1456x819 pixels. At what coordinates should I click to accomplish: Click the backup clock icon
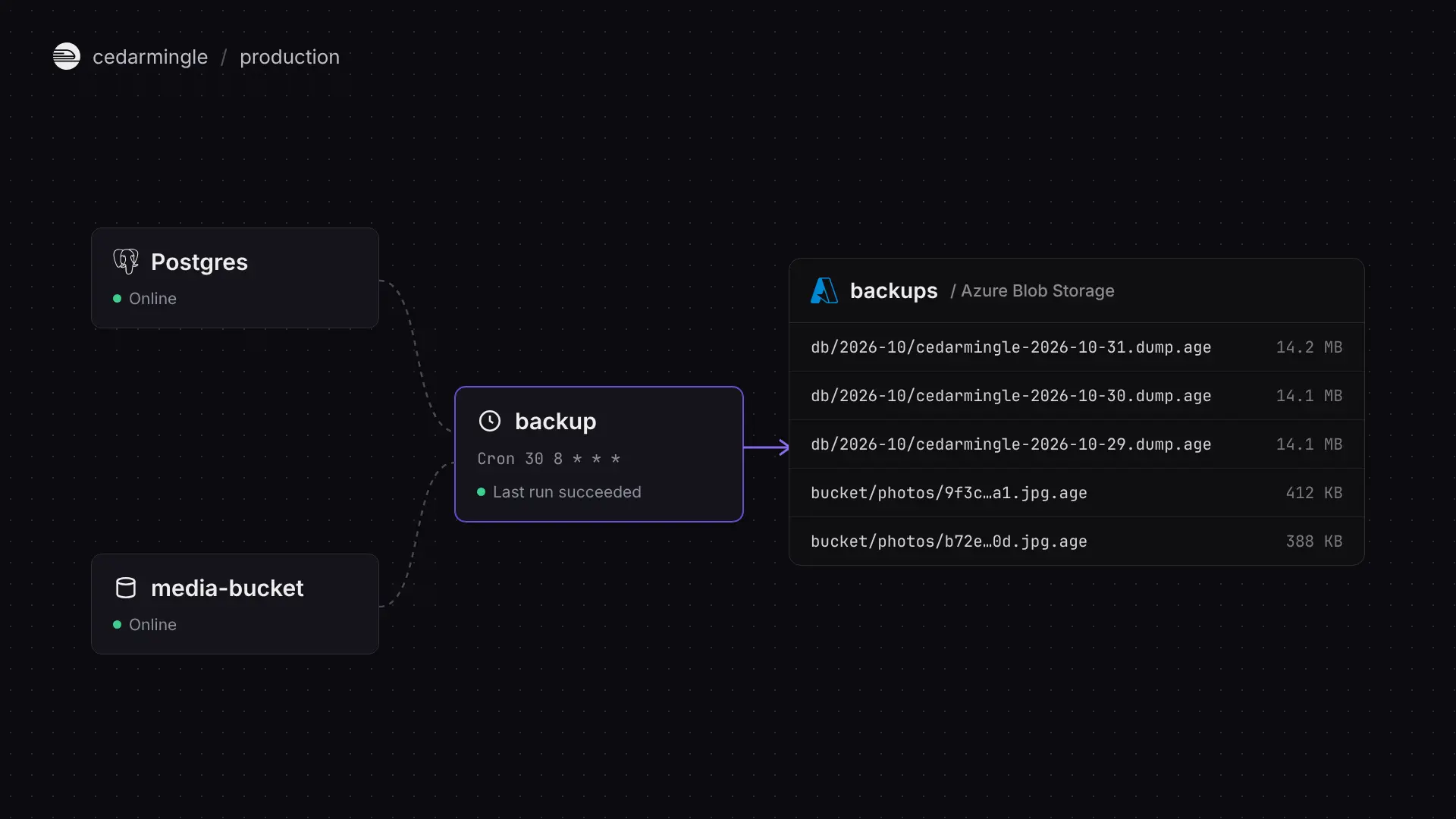point(490,421)
